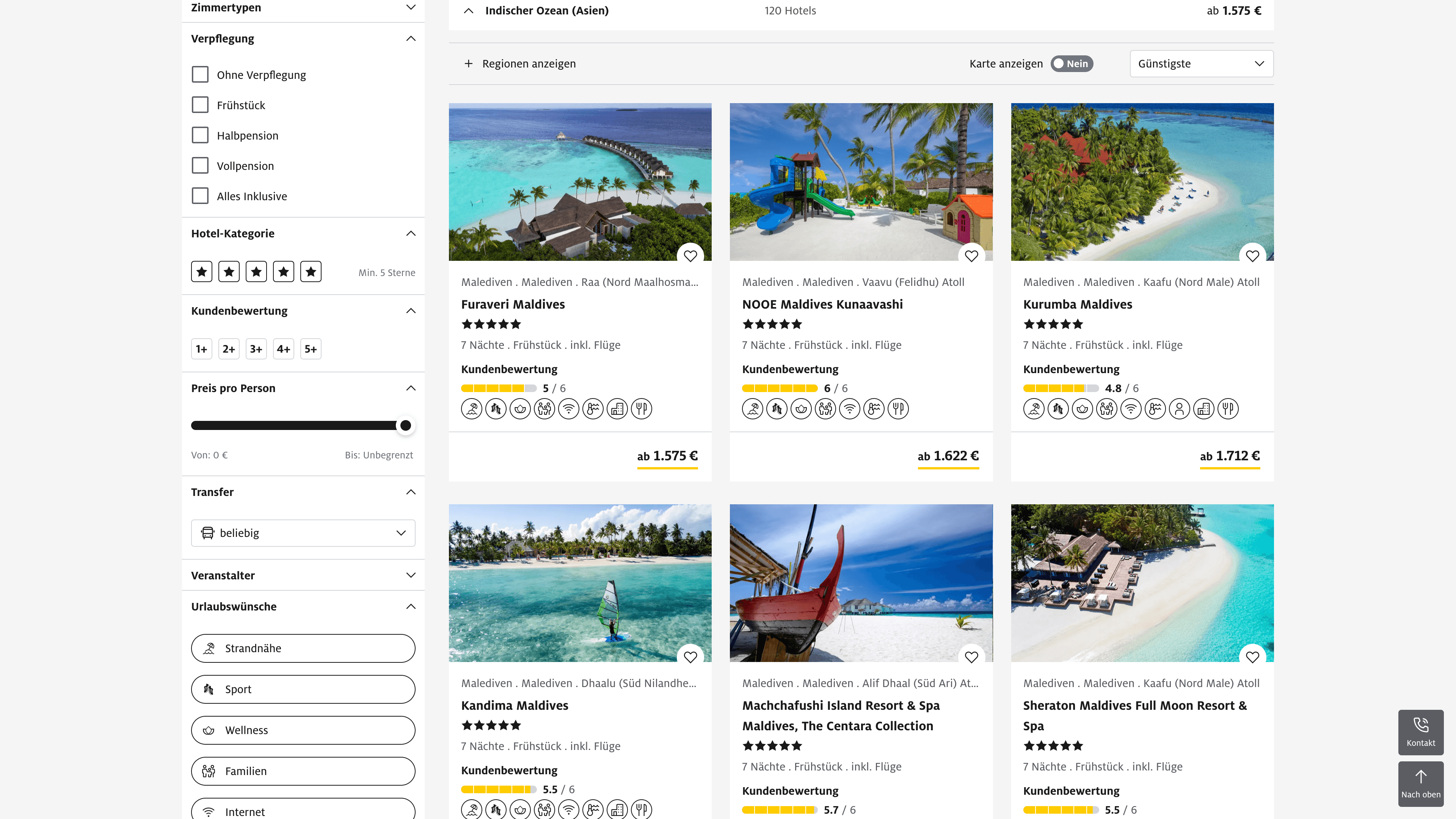Image resolution: width=1456 pixels, height=819 pixels.
Task: Select the Strandnähe wish button
Action: pyautogui.click(x=303, y=648)
